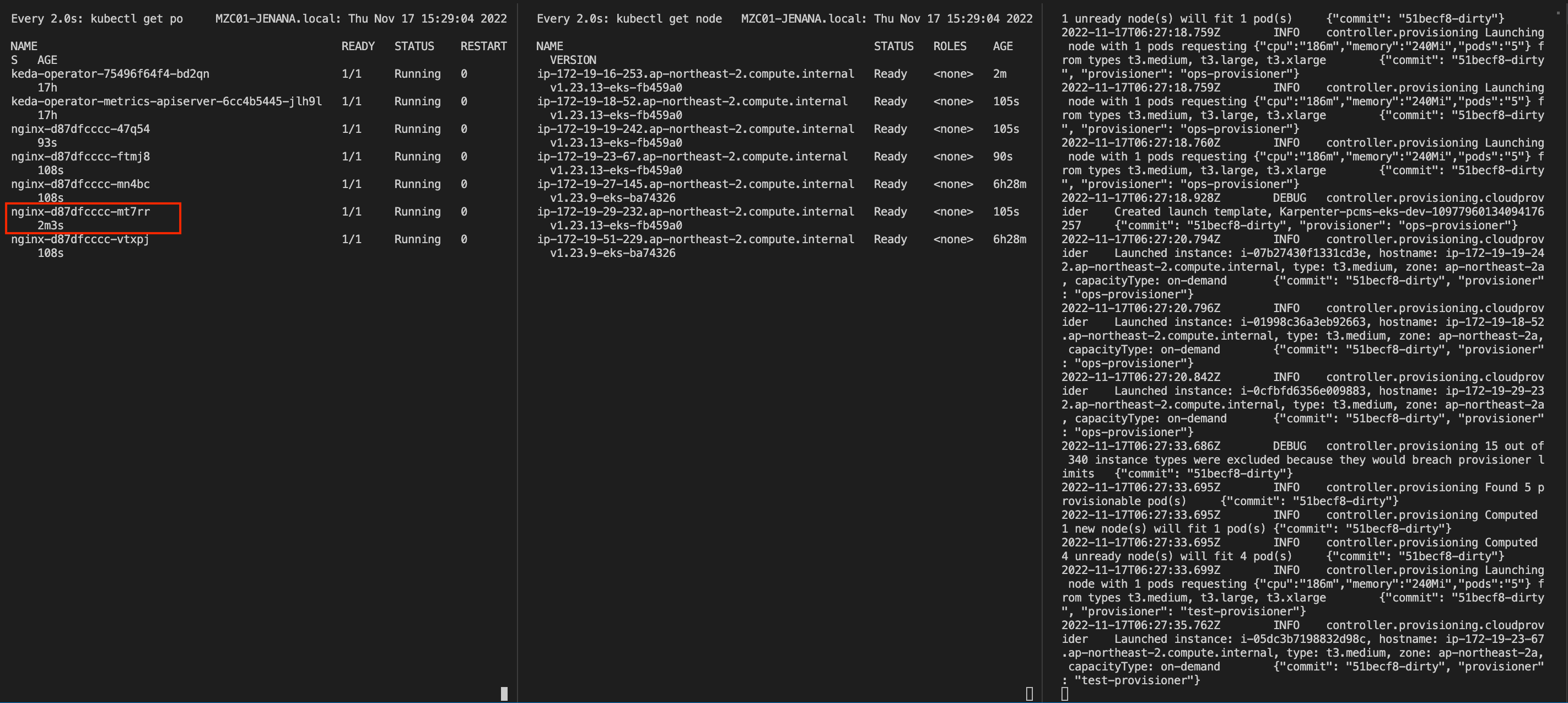Click the keda-operator-metrics-apiserver pod name
Image resolution: width=1568 pixels, height=703 pixels.
(166, 101)
